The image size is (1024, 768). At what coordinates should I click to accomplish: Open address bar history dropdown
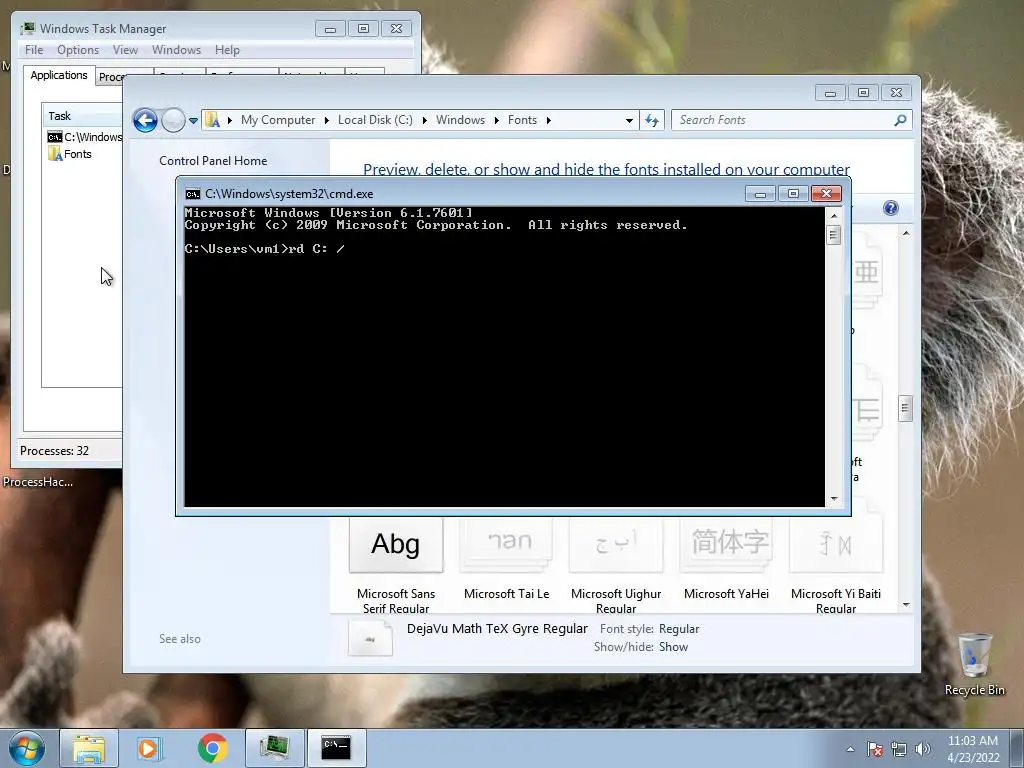tap(629, 120)
